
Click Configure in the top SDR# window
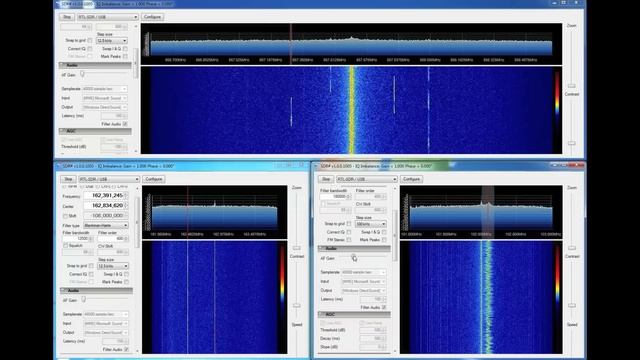coord(152,17)
